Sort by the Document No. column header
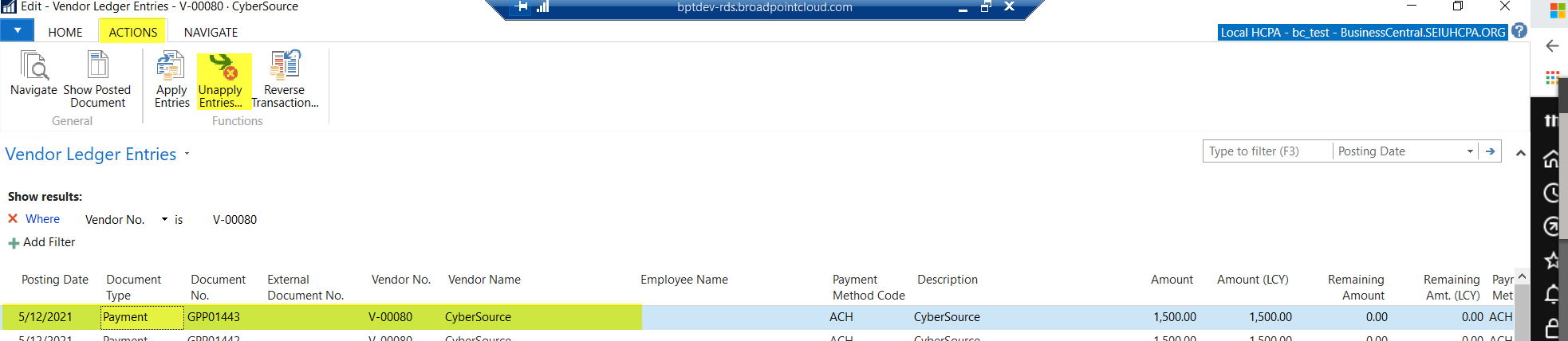This screenshot has height=341, width=1568. coord(218,288)
